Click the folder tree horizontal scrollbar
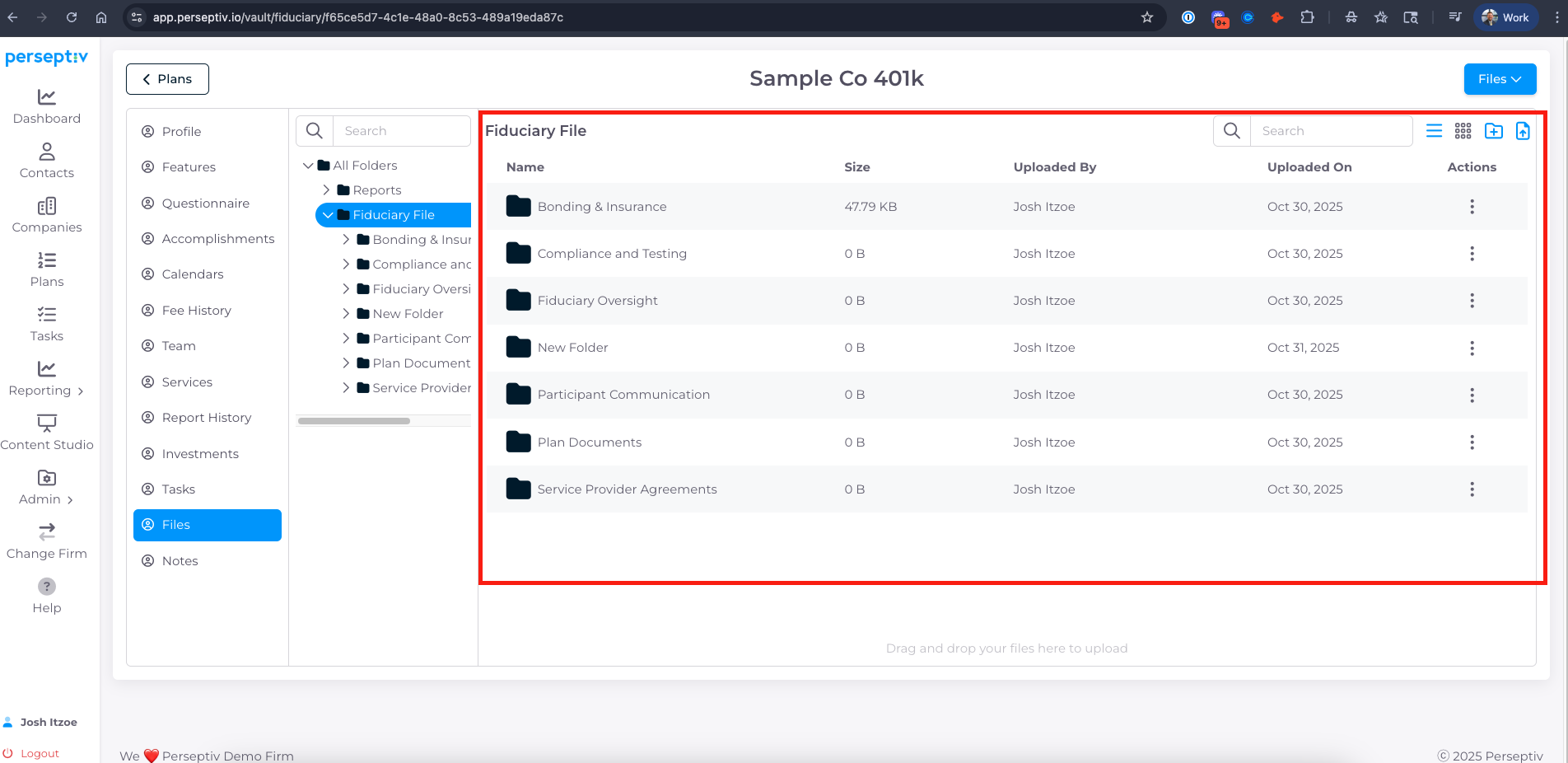 point(354,421)
